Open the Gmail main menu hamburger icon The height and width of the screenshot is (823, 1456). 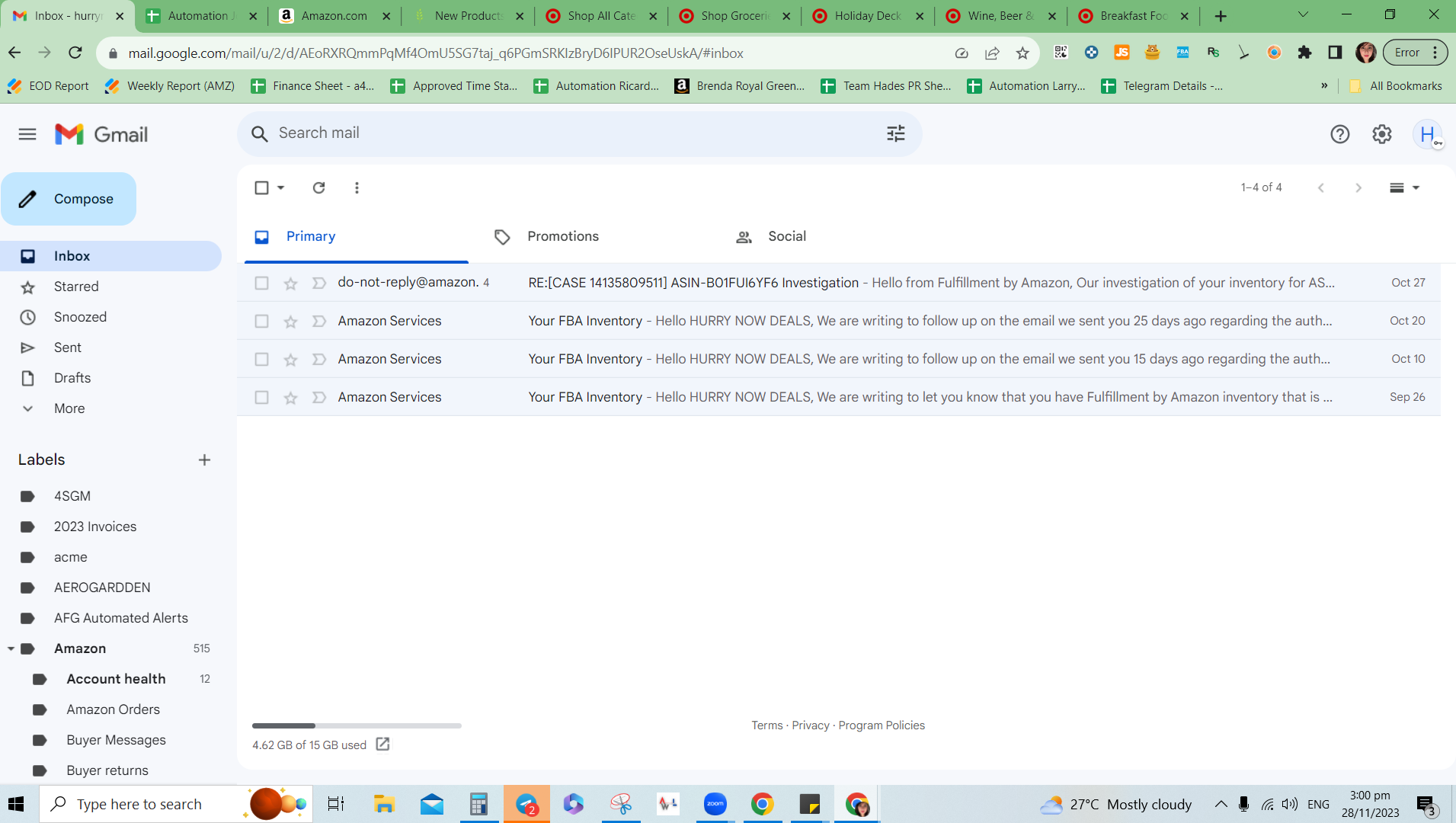tap(27, 135)
